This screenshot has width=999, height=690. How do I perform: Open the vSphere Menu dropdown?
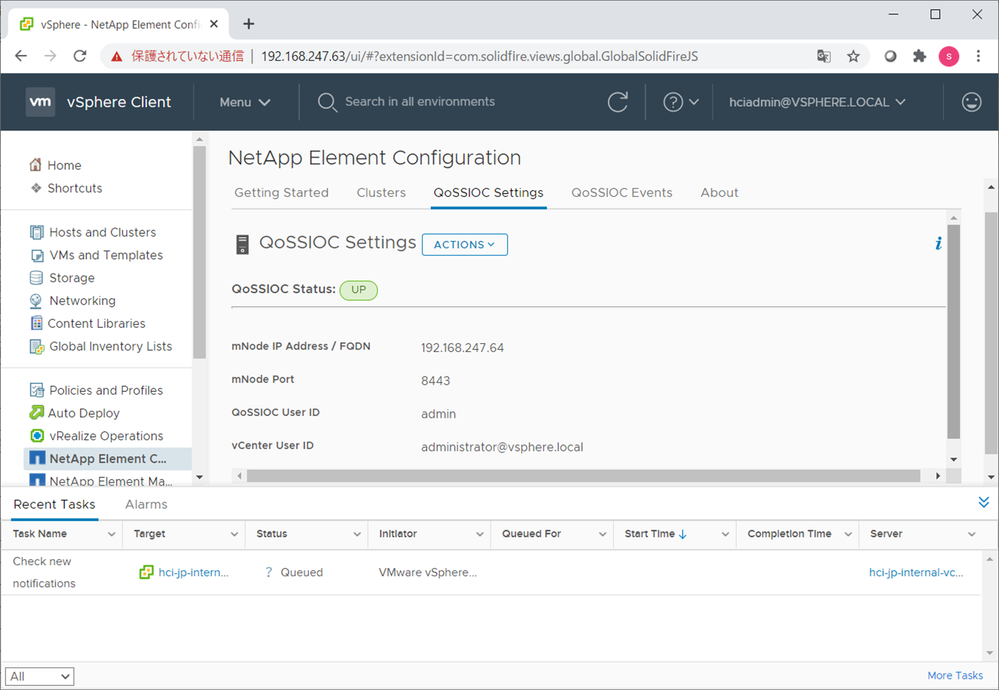click(245, 102)
